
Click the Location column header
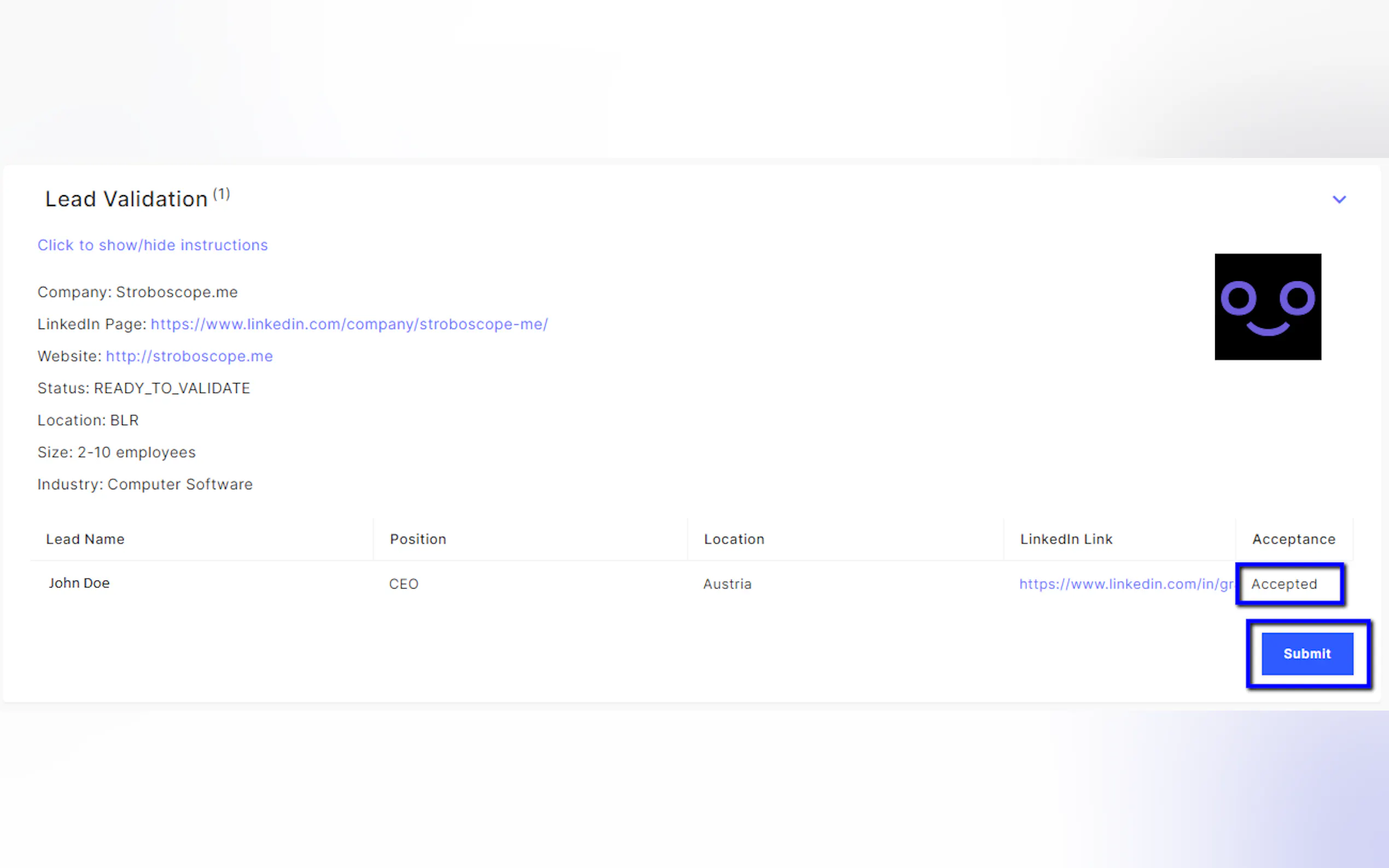coord(734,539)
